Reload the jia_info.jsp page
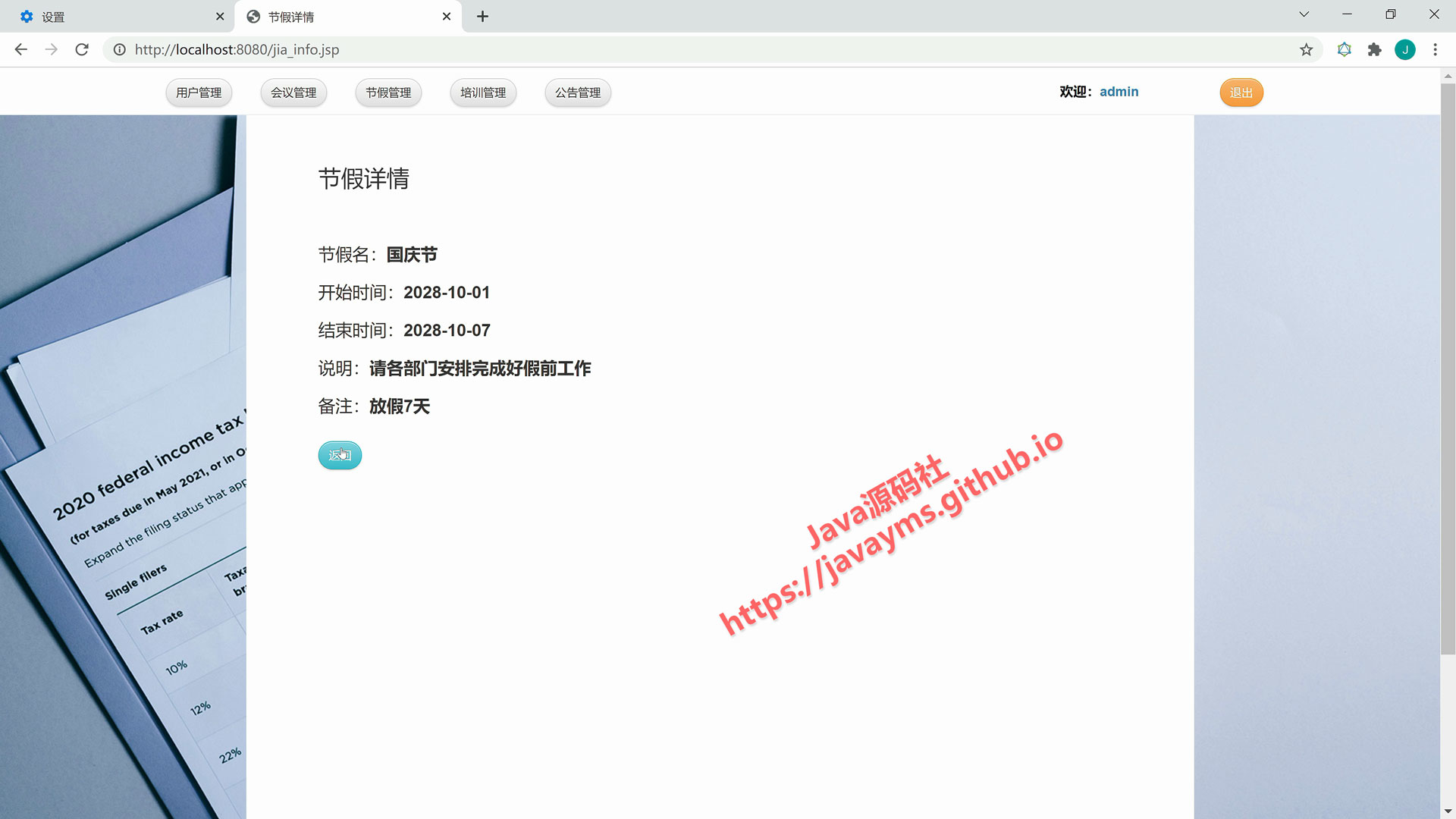The width and height of the screenshot is (1456, 819). point(82,49)
